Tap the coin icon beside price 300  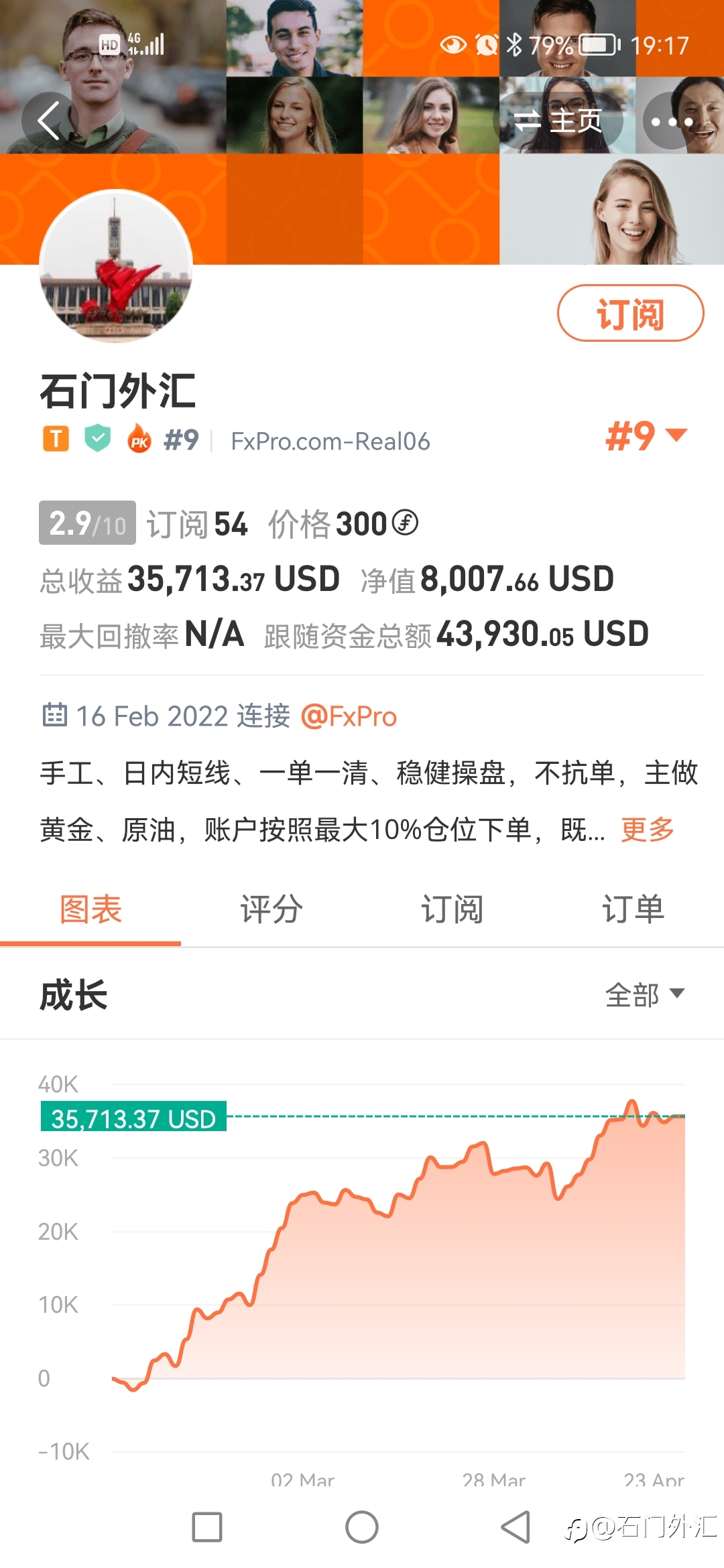[x=405, y=523]
